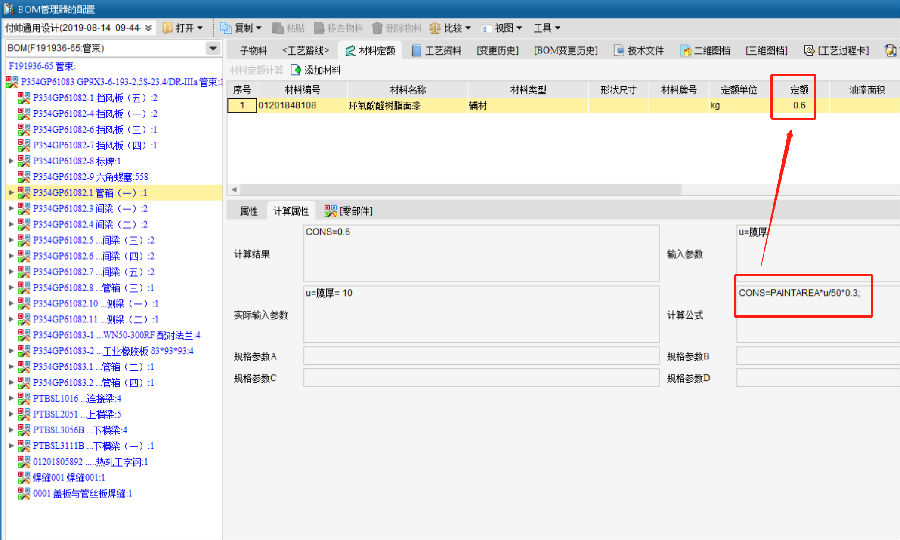Click the 复制 copy icon

point(227,28)
